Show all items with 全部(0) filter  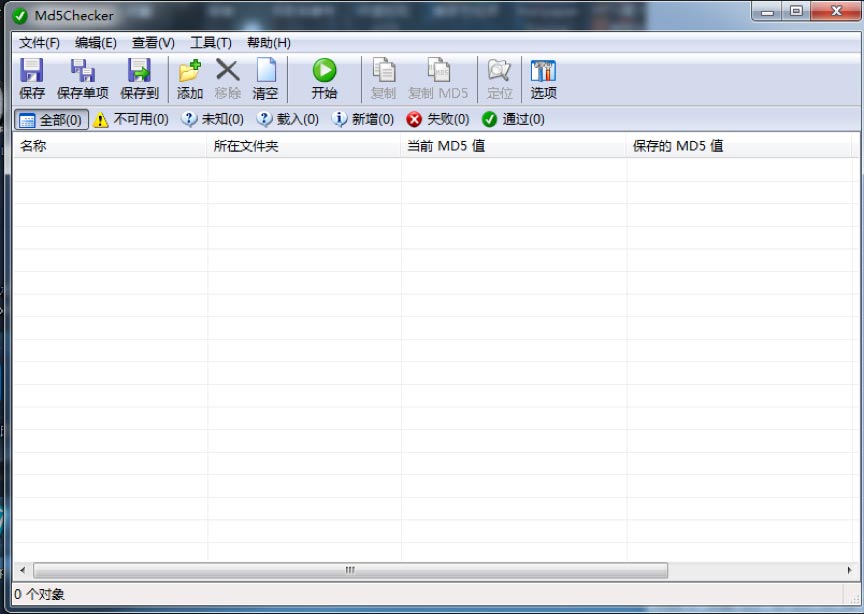[51, 120]
